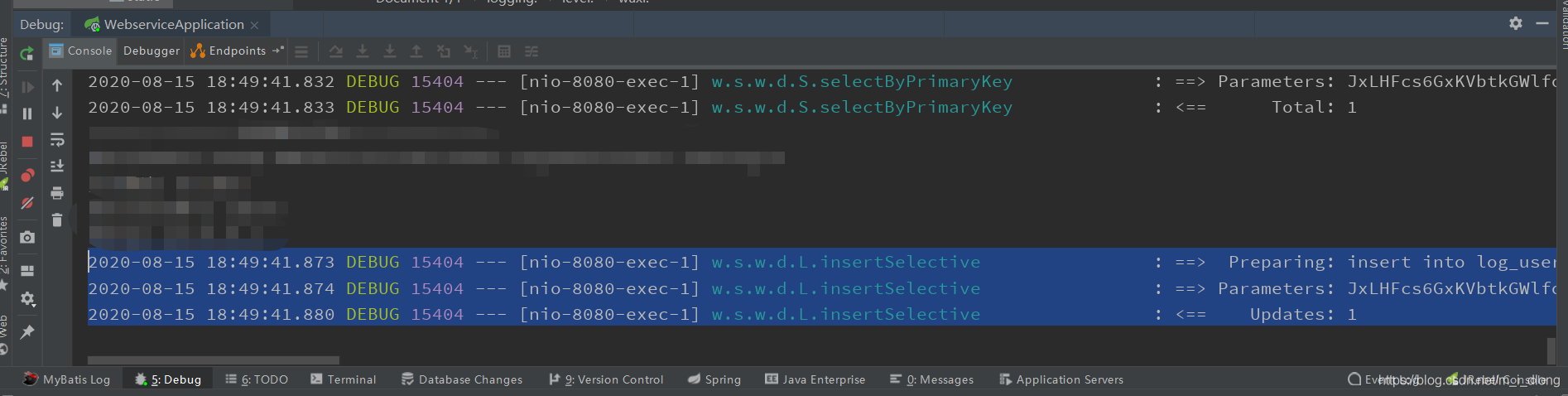Stop the debug session with red square
Viewport: 1568px width, 396px height.
pyautogui.click(x=27, y=142)
